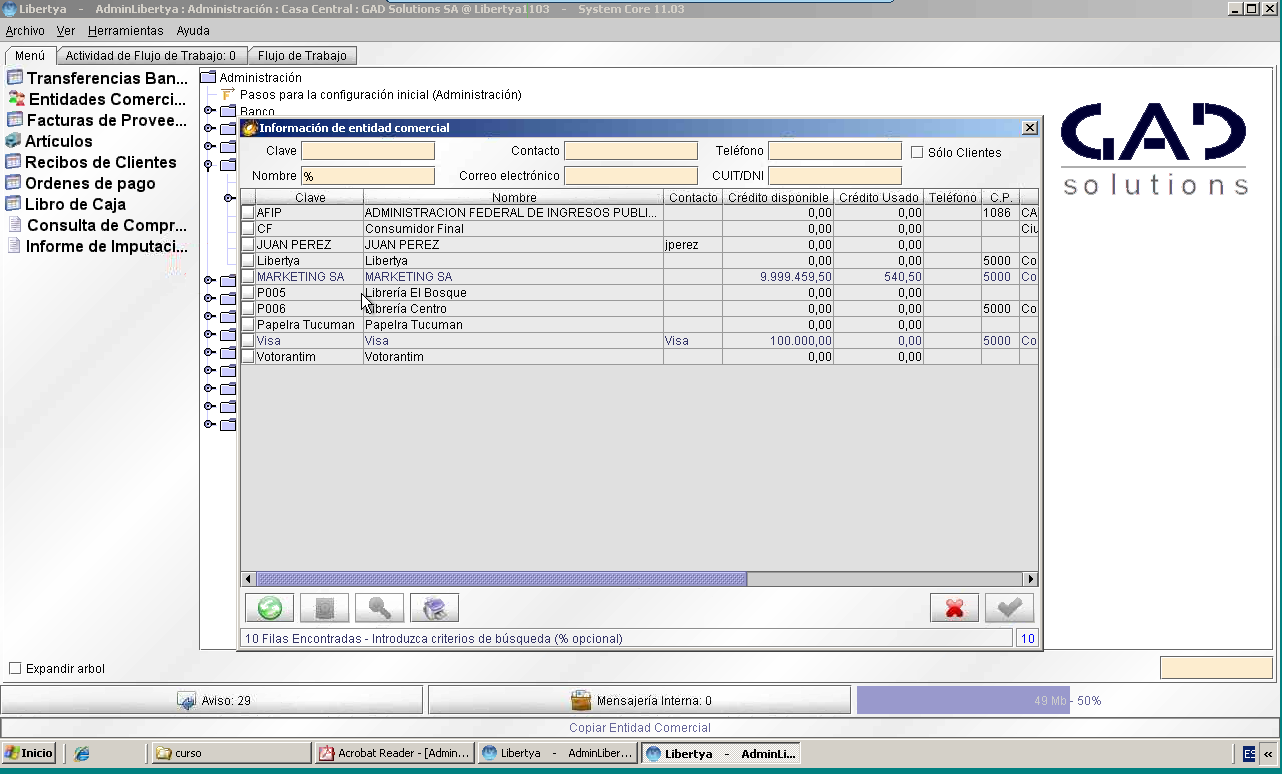Select the Menú tab
The image size is (1282, 774).
pyautogui.click(x=30, y=56)
